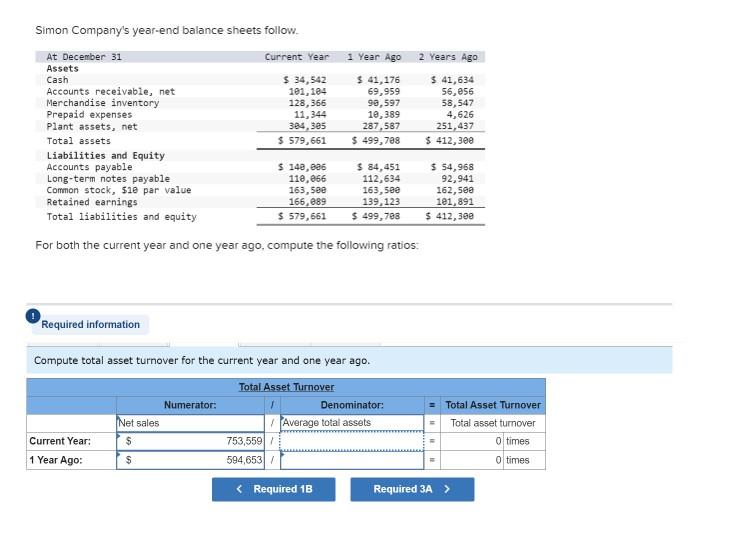
Task: Click 1 year ago total assets $ 499,708
Action: click(376, 140)
